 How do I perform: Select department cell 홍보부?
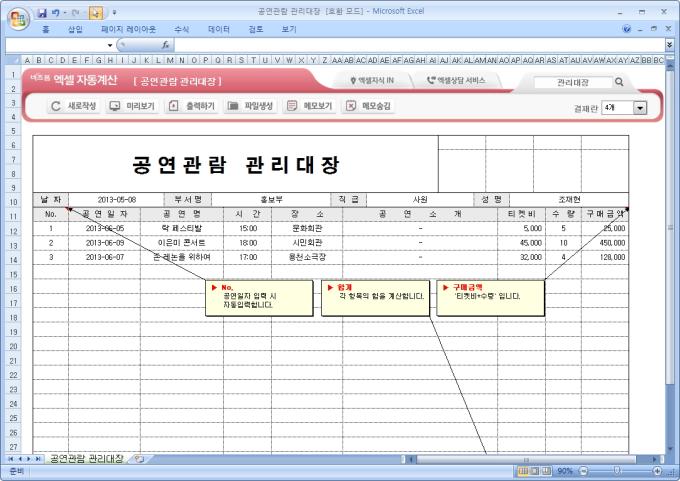click(x=271, y=200)
